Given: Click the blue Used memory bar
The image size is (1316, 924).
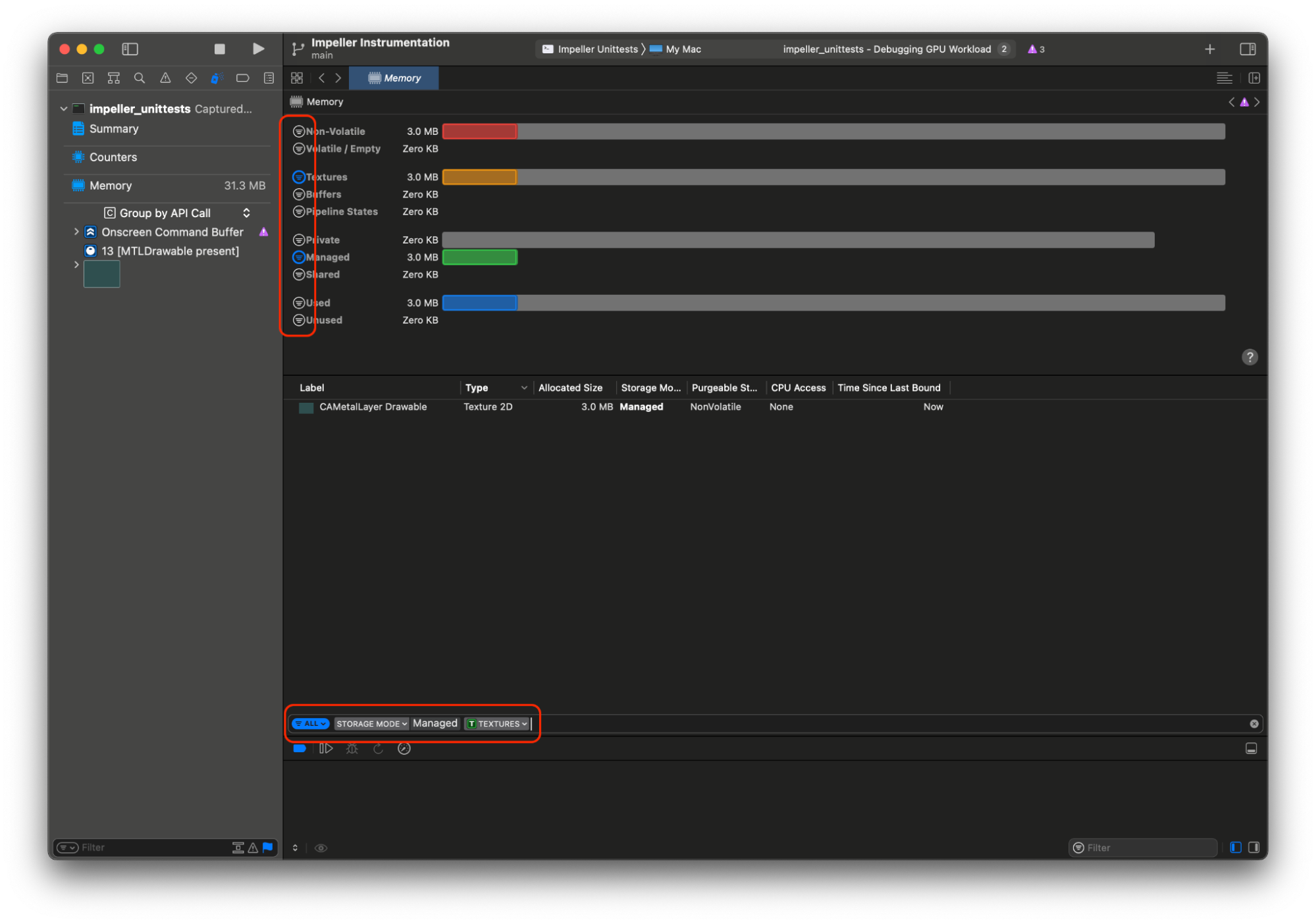Looking at the screenshot, I should (479, 302).
